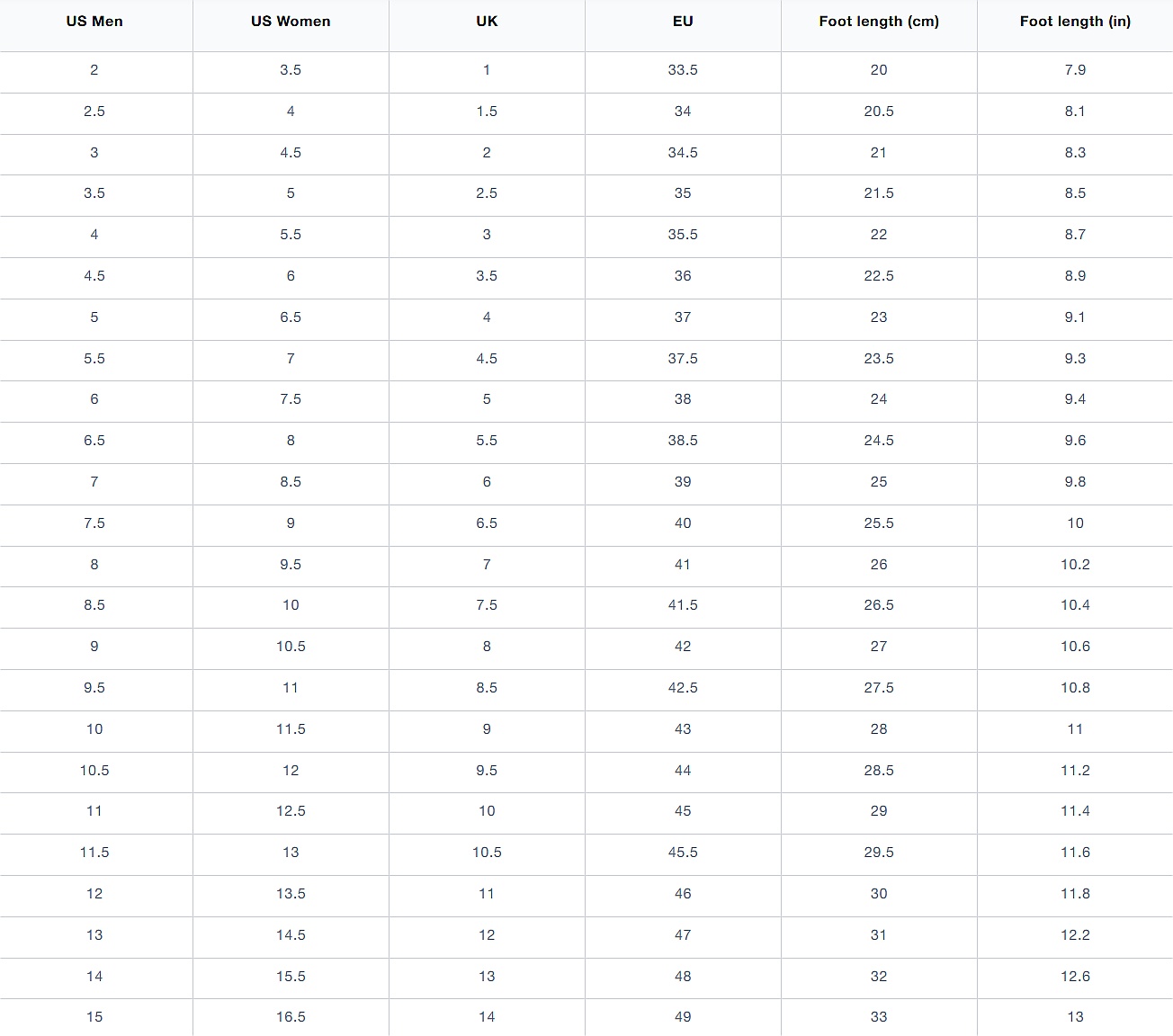Click the US Women column header
1173x1036 pixels.
point(291,22)
